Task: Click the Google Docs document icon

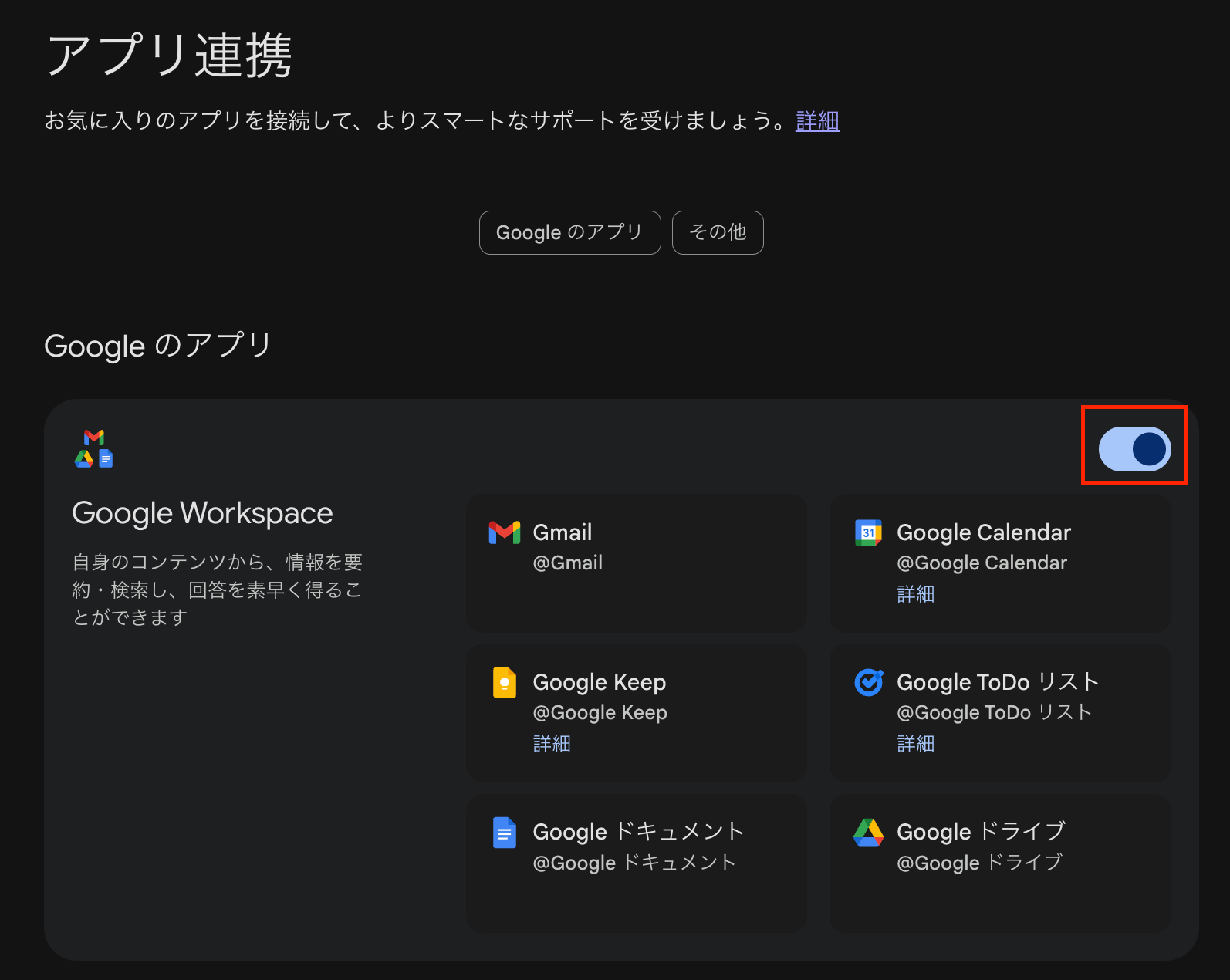Action: [505, 833]
